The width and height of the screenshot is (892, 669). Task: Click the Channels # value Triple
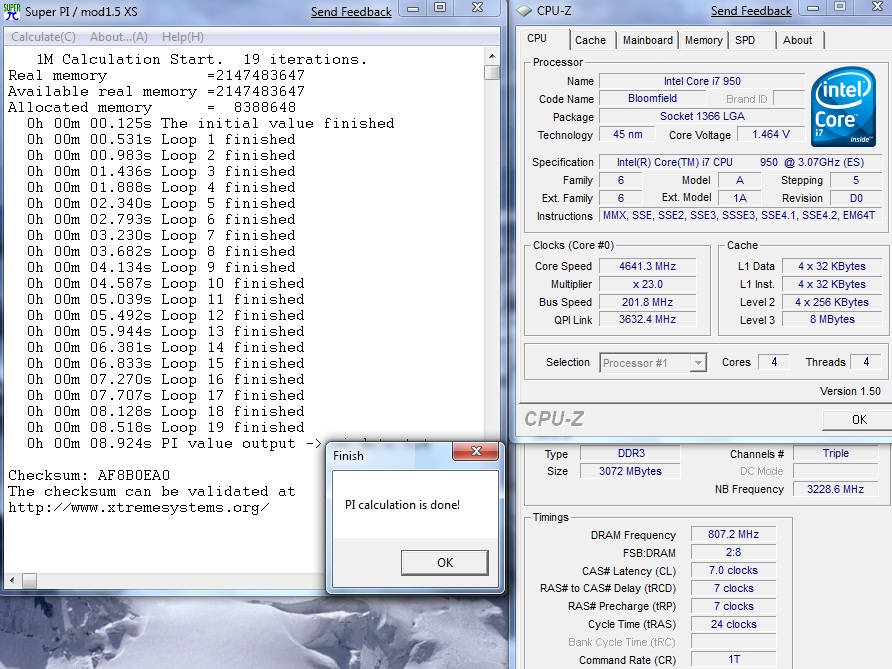click(x=836, y=453)
